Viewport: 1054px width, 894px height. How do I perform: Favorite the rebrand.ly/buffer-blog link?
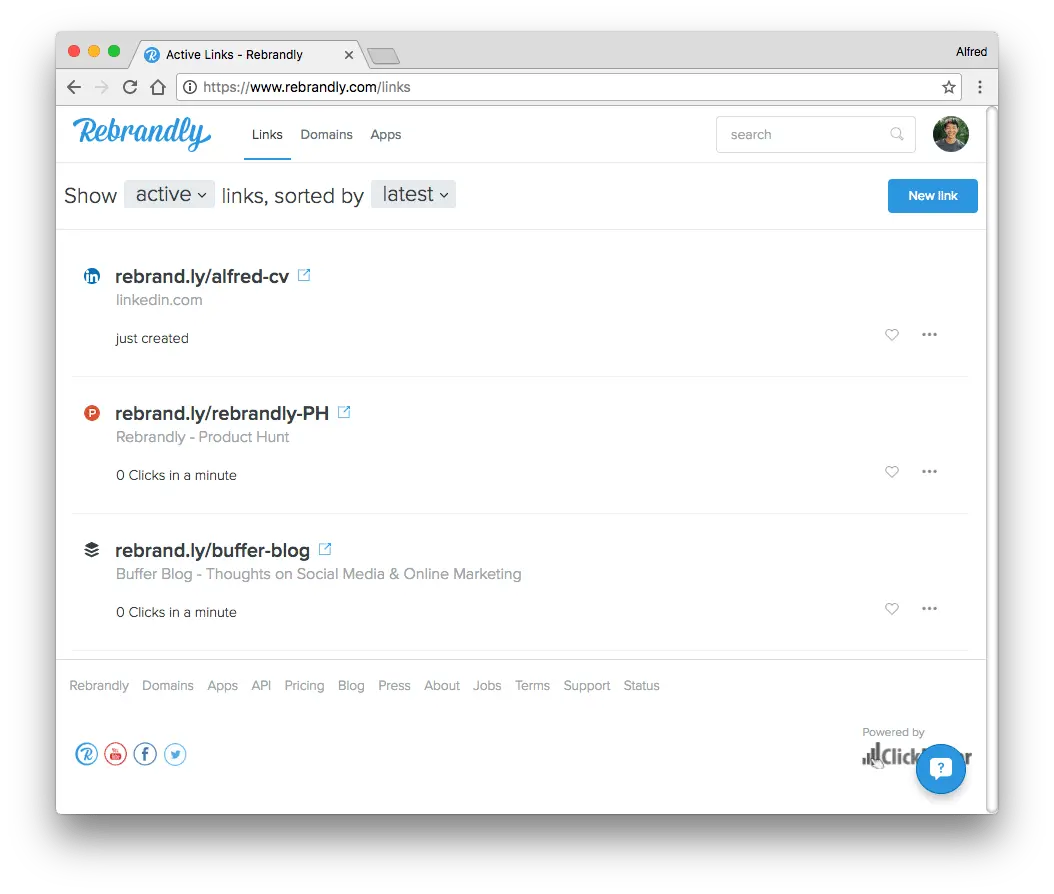[891, 608]
